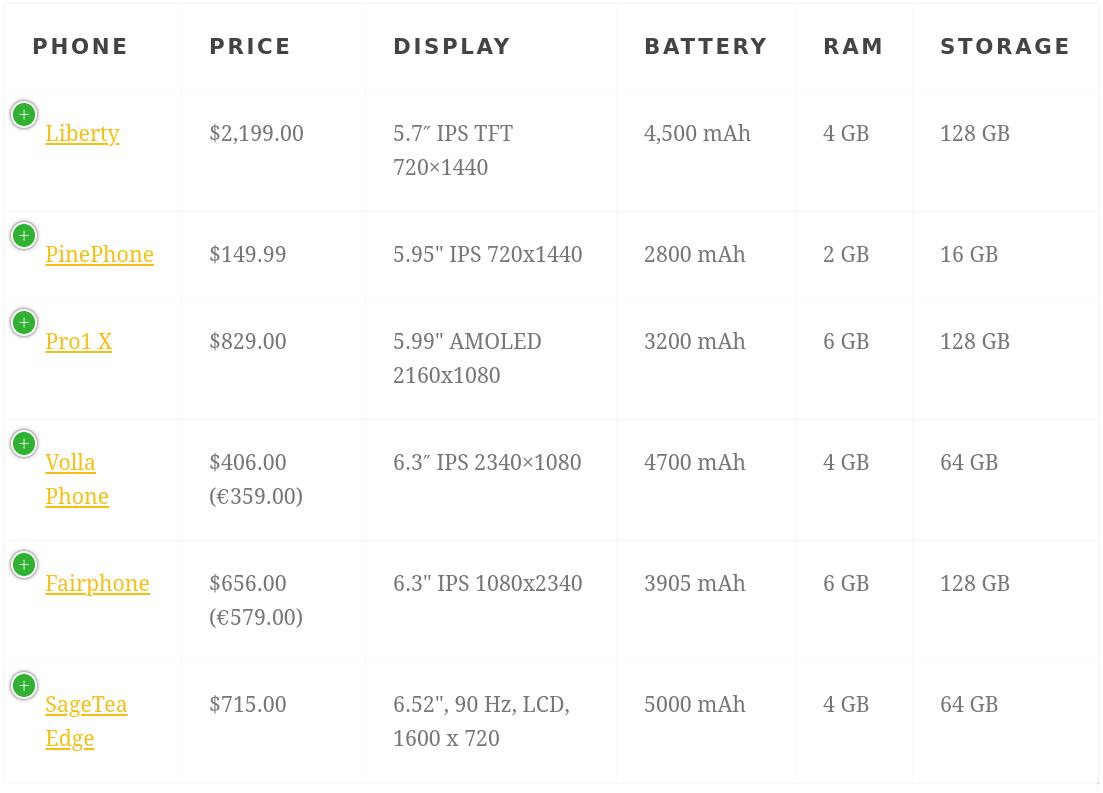Open the SageTea Edge link

(x=86, y=705)
